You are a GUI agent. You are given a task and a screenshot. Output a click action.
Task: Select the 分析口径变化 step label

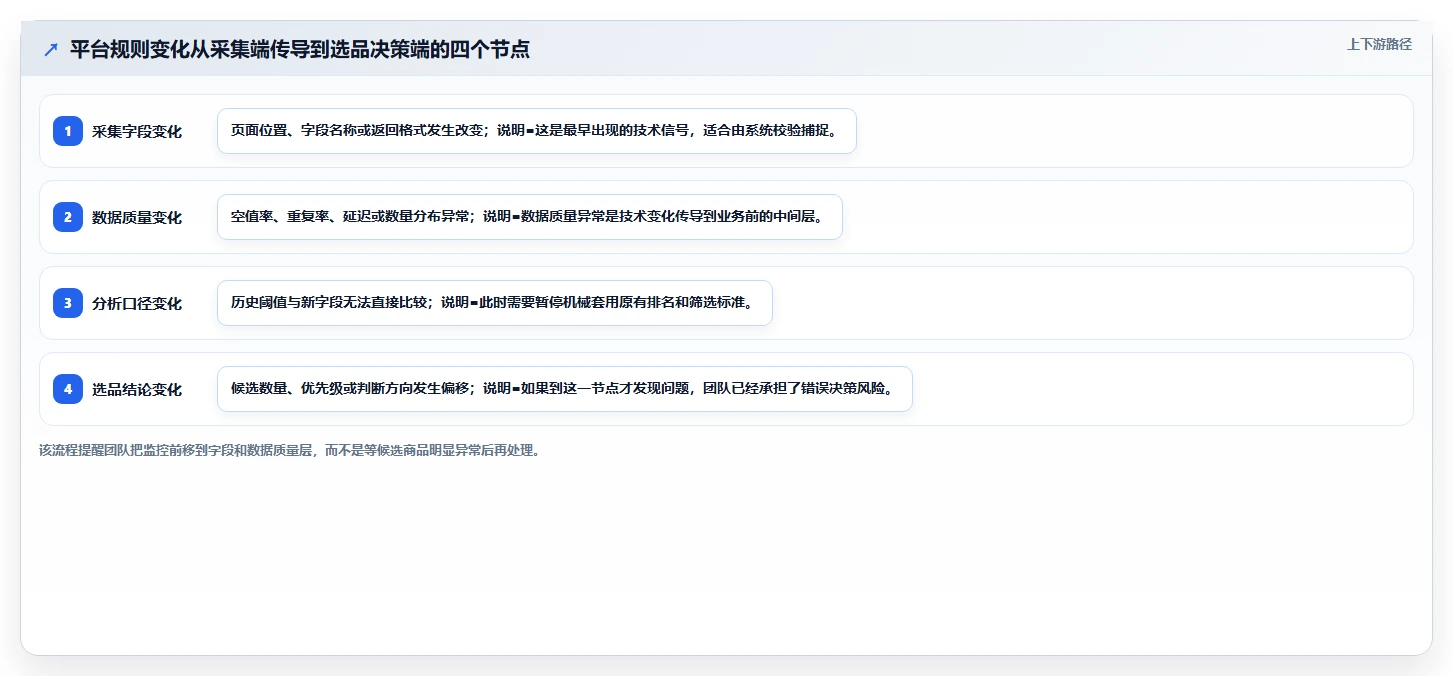137,303
